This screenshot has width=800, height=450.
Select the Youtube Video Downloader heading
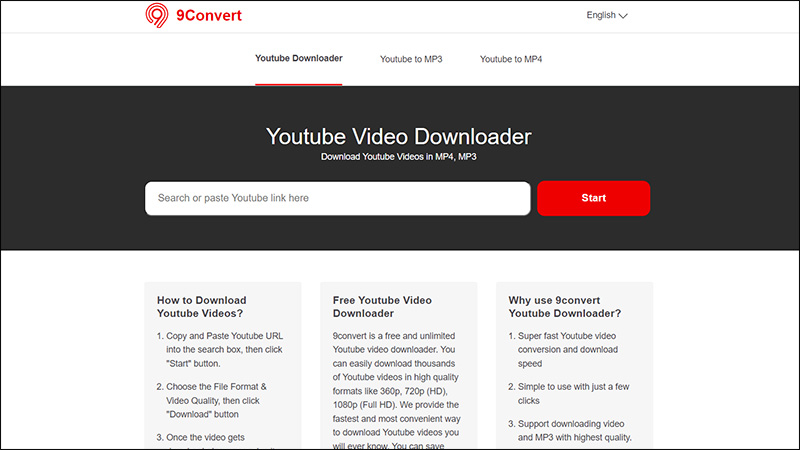pyautogui.click(x=398, y=136)
